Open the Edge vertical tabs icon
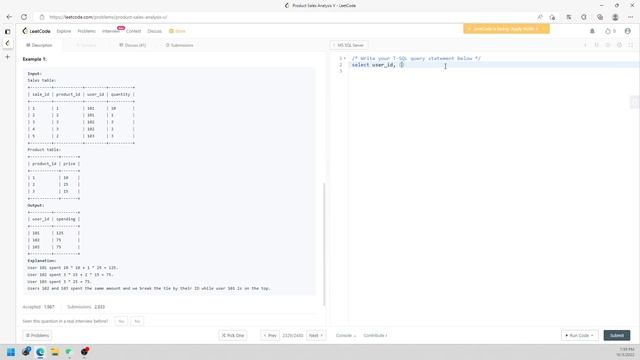The height and width of the screenshot is (360, 640). pos(7,31)
